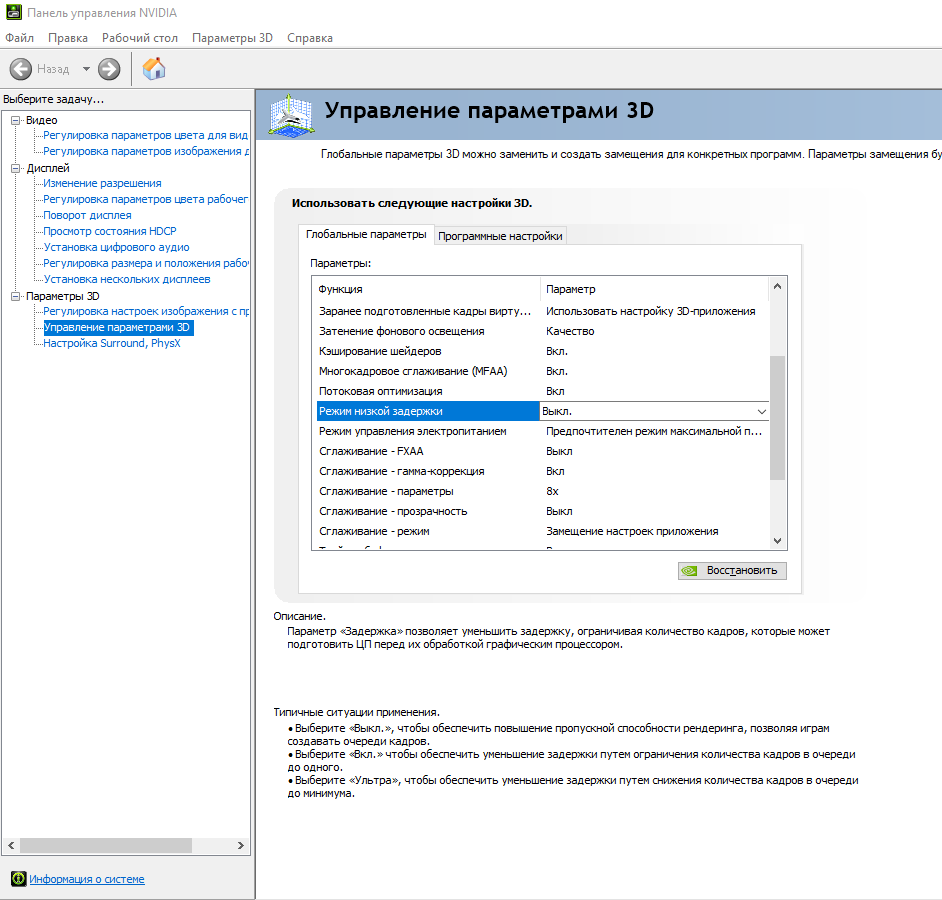This screenshot has height=900, width=942.
Task: Collapse the Дисплей tree node
Action: [x=16, y=168]
